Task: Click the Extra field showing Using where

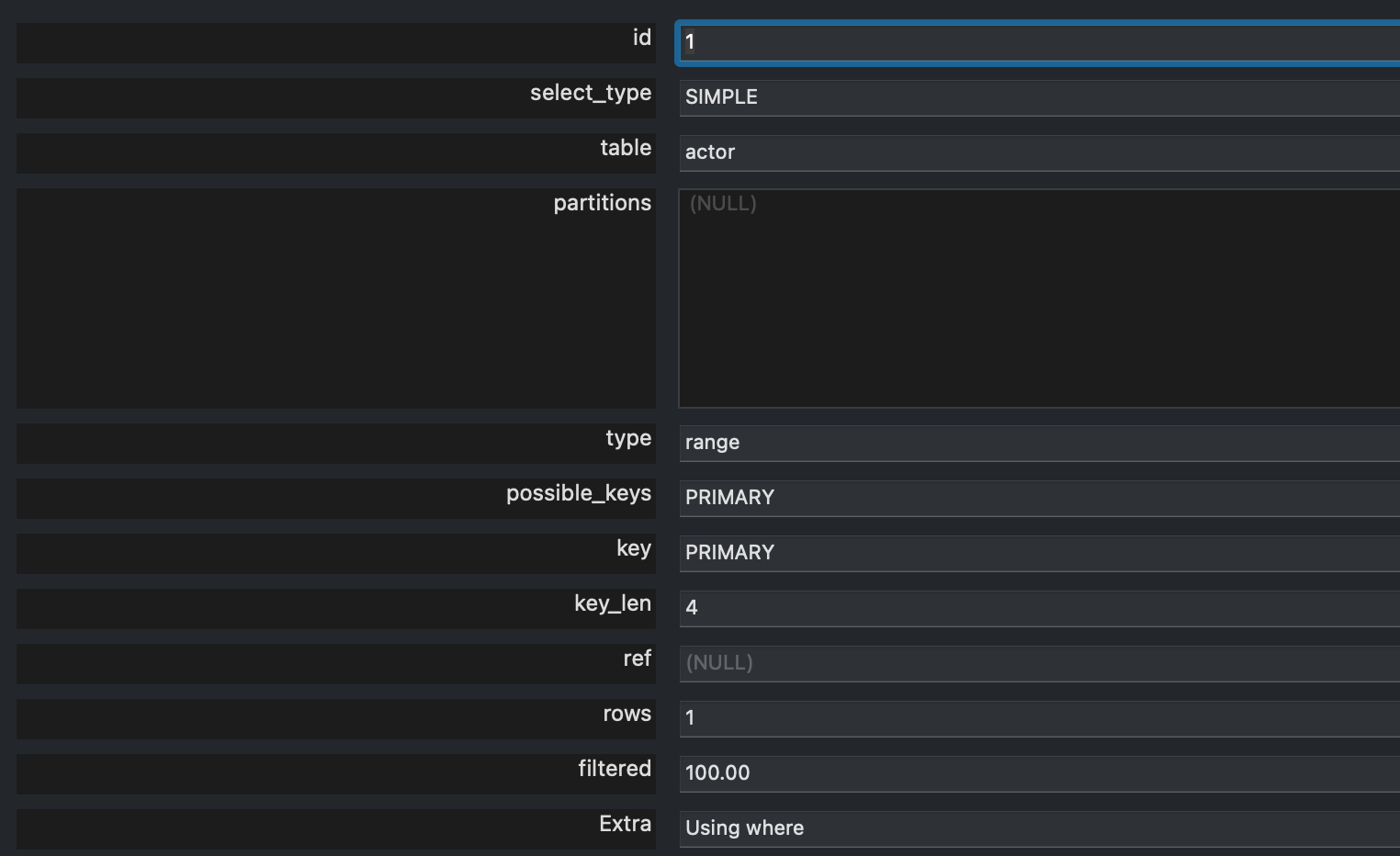Action: [x=1038, y=828]
